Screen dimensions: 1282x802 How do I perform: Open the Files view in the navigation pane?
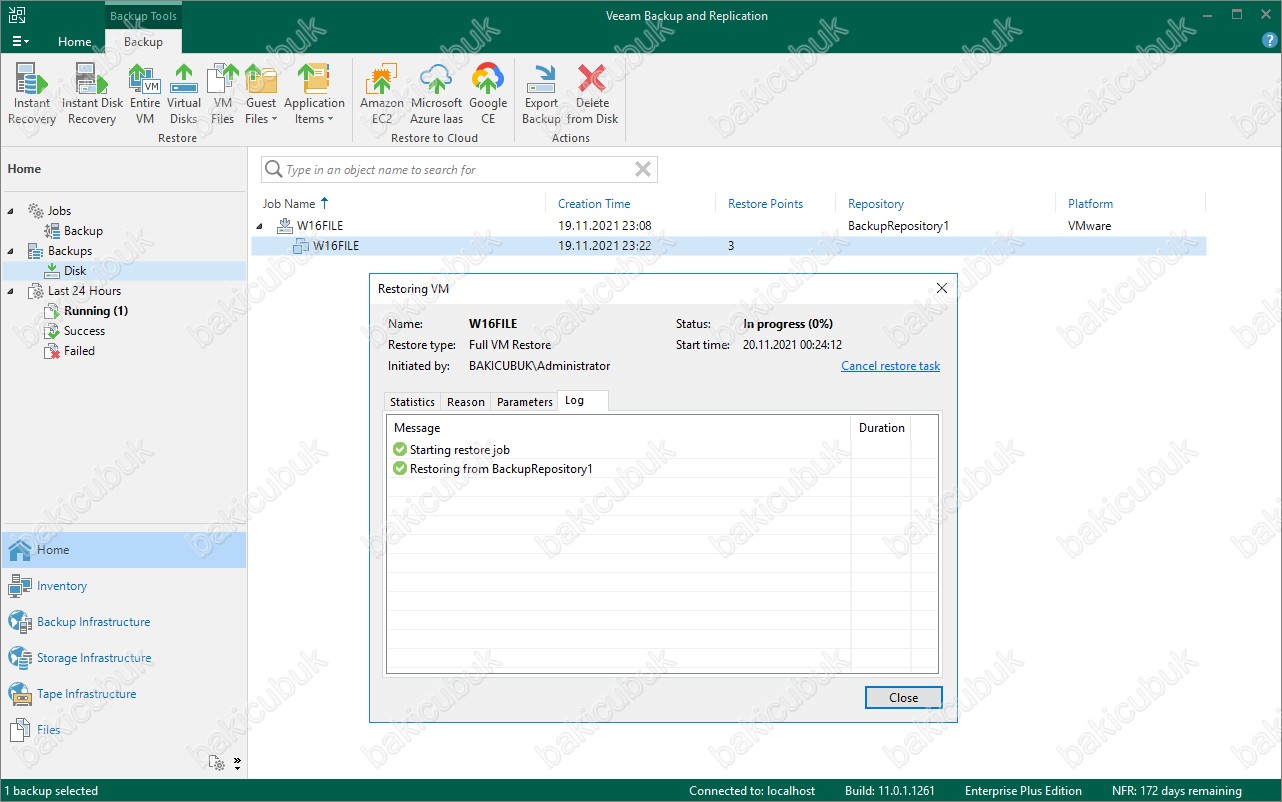click(48, 730)
